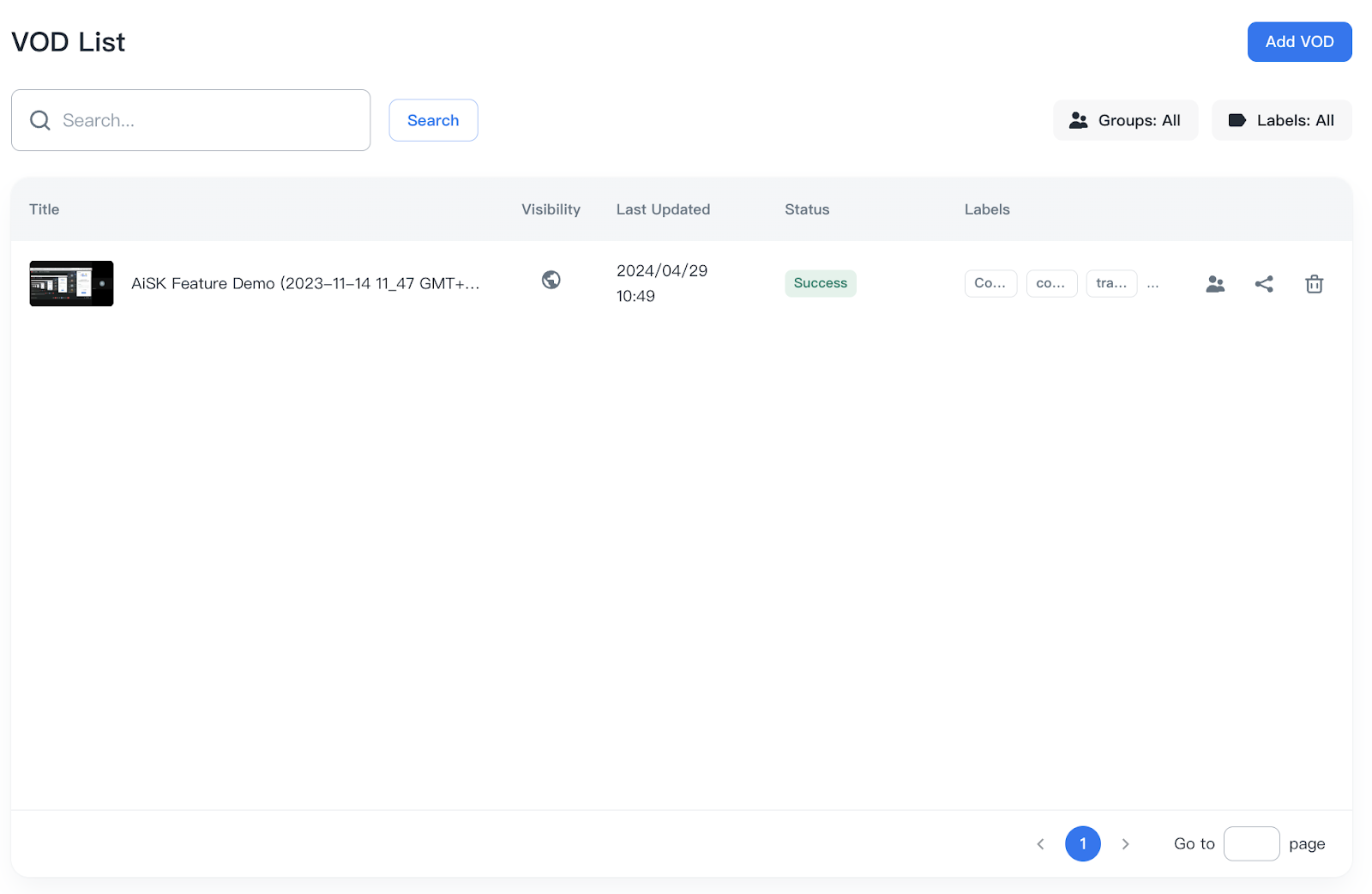The image size is (1372, 894).
Task: Select the 'tra...' label tag
Action: [x=1111, y=283]
